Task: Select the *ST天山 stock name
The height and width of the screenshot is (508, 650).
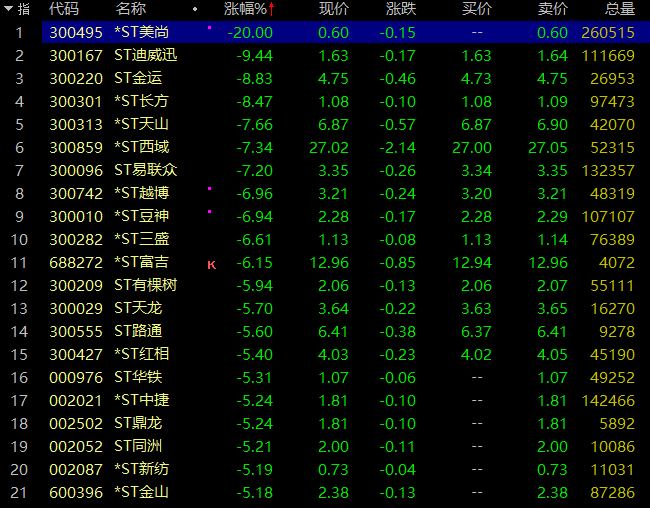Action: [142, 124]
